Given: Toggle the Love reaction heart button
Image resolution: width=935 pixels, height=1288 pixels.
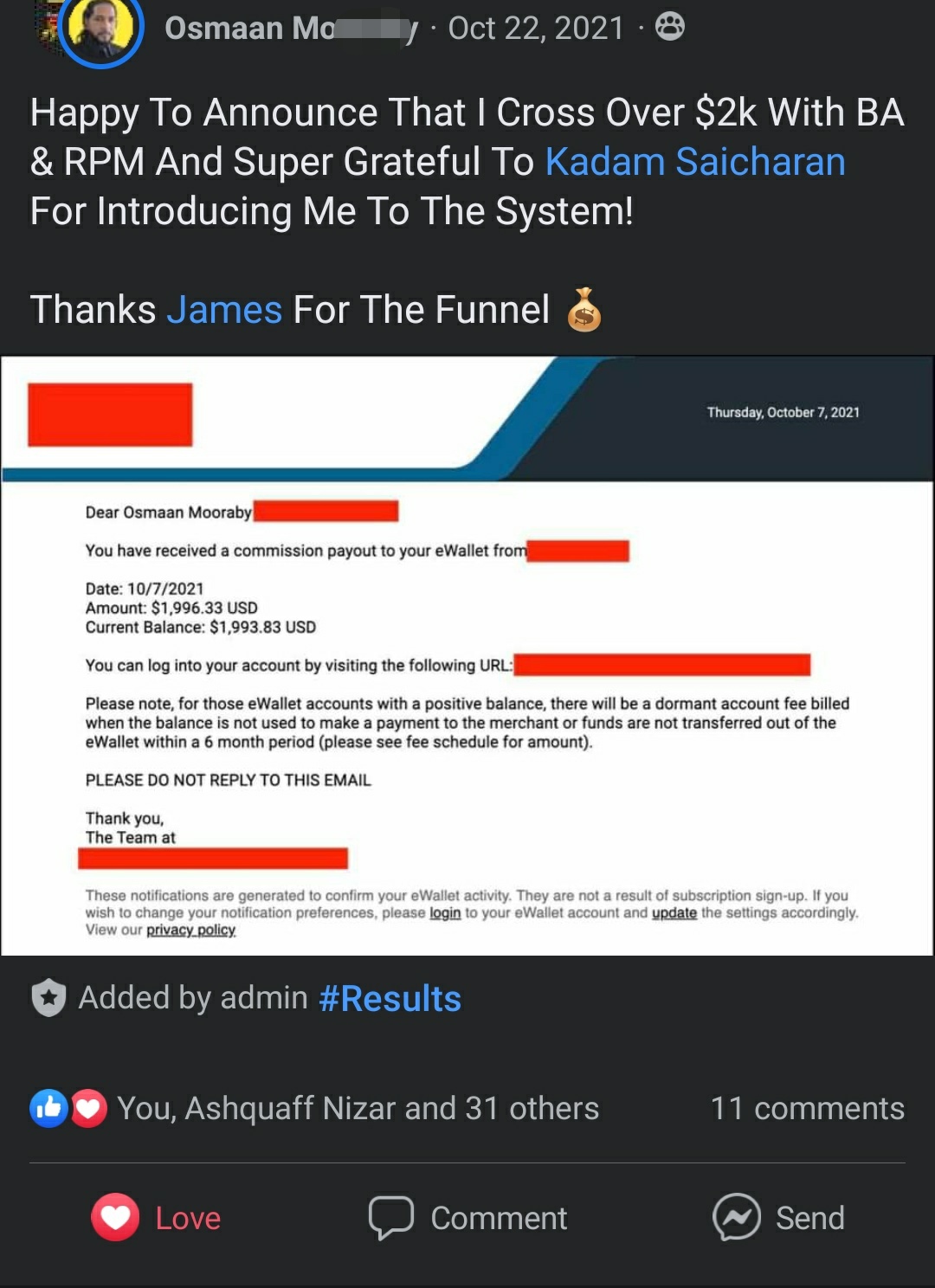Looking at the screenshot, I should (x=115, y=1217).
